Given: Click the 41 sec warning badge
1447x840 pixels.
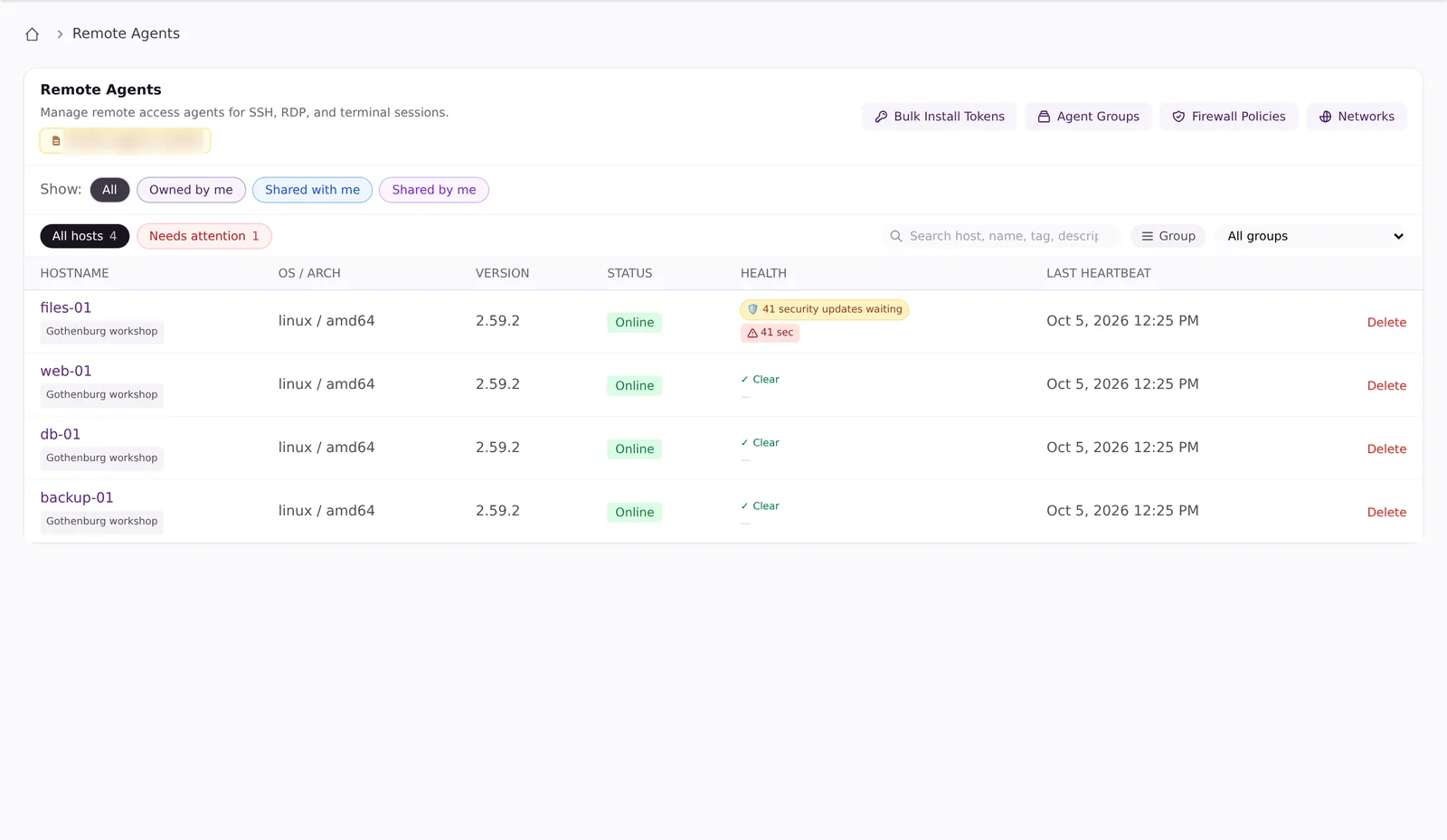Looking at the screenshot, I should (x=771, y=333).
